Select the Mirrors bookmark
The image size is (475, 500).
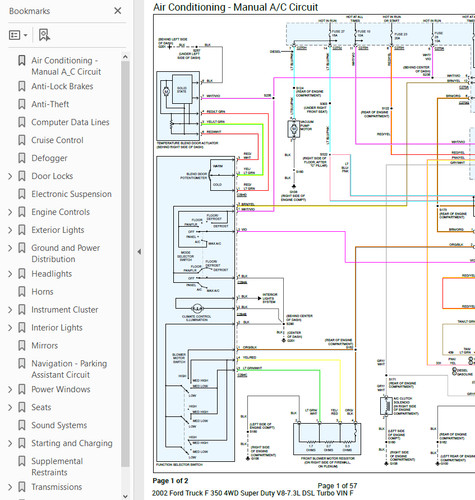click(x=45, y=346)
